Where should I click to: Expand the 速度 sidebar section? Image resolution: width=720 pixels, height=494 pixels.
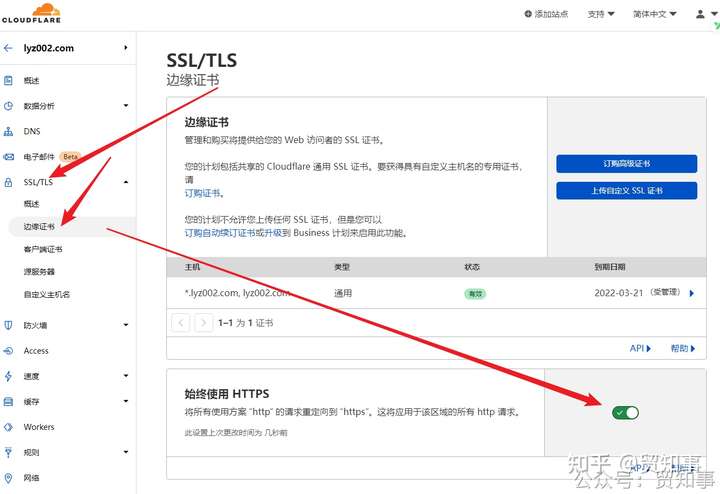126,376
